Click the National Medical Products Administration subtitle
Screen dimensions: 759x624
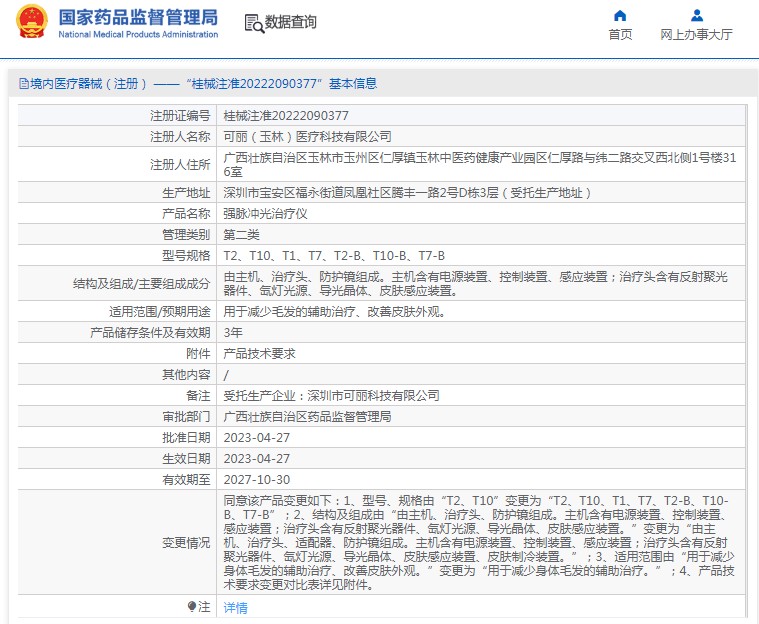(x=138, y=34)
